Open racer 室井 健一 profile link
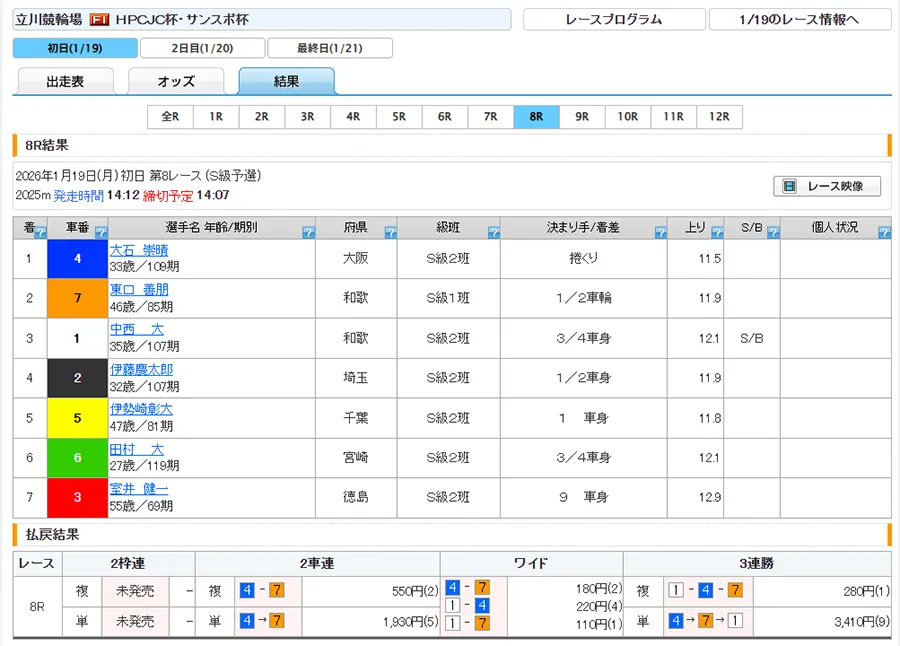Viewport: 900px width, 646px height. click(139, 489)
